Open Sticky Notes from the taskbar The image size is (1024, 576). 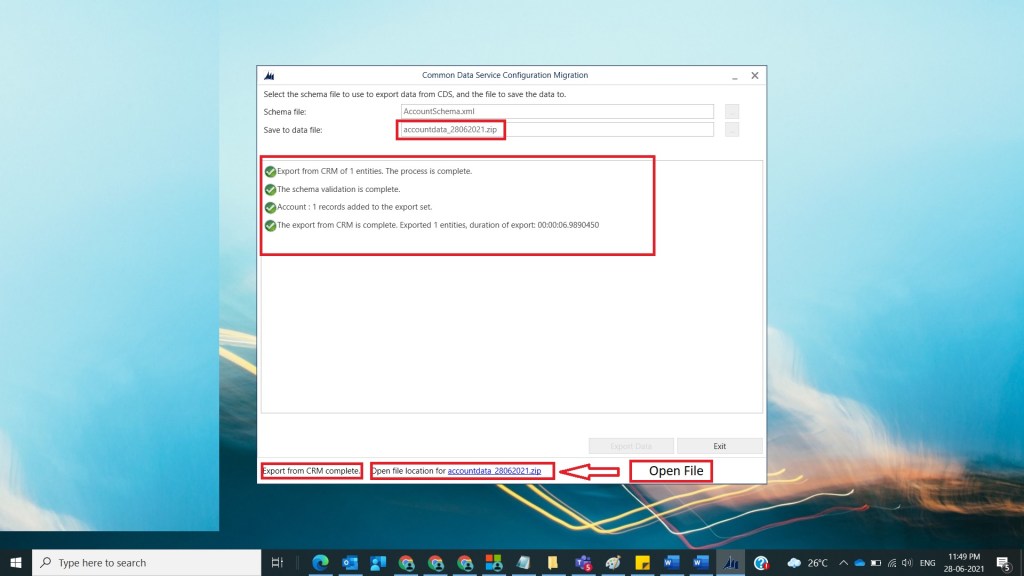coord(644,563)
